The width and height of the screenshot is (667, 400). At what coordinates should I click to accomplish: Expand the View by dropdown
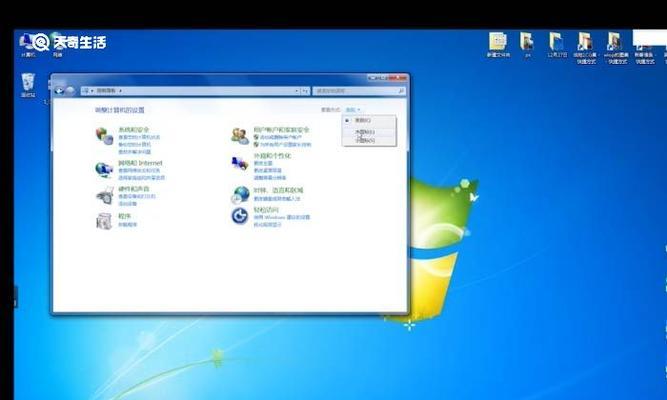pyautogui.click(x=352, y=108)
